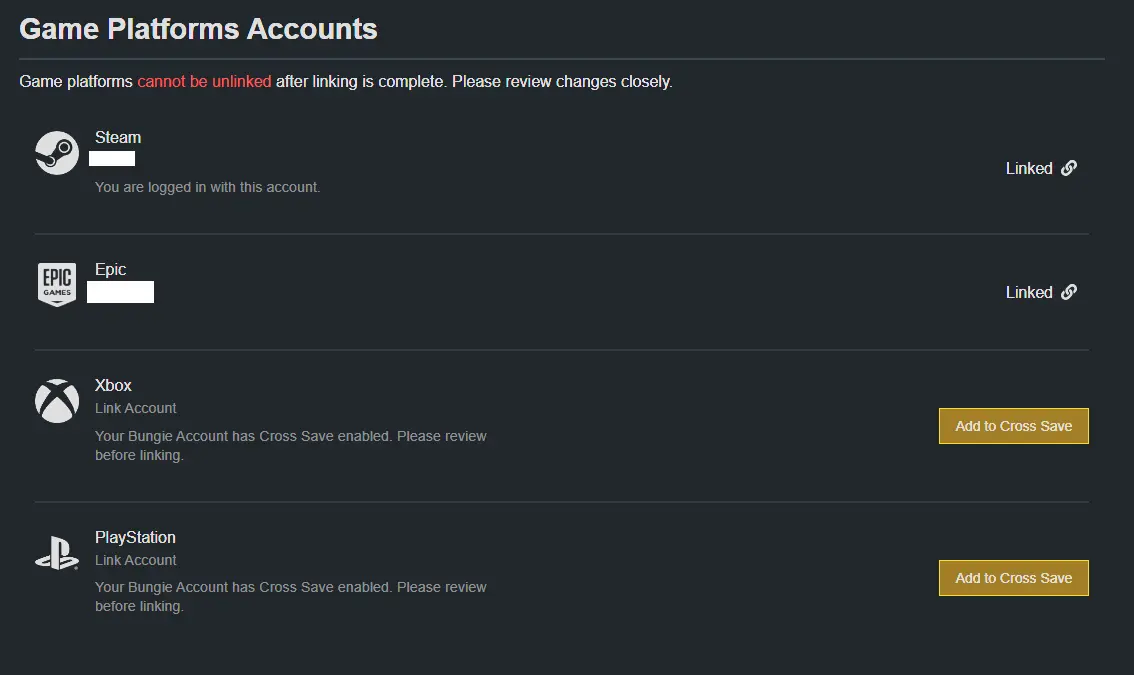Click the Linked status label for Epic
The image size is (1134, 675).
pos(1029,292)
